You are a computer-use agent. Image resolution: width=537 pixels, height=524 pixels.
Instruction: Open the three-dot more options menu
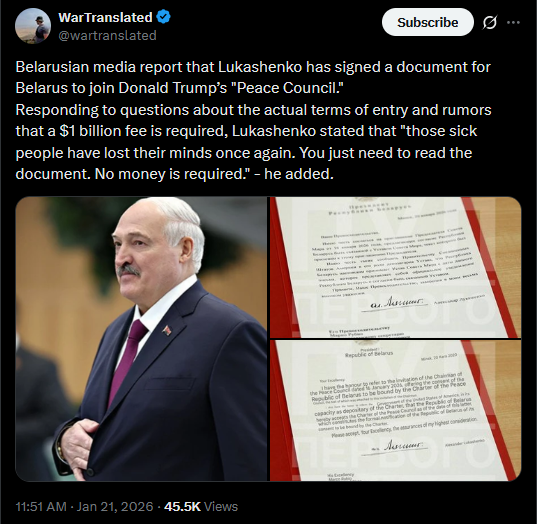click(513, 23)
